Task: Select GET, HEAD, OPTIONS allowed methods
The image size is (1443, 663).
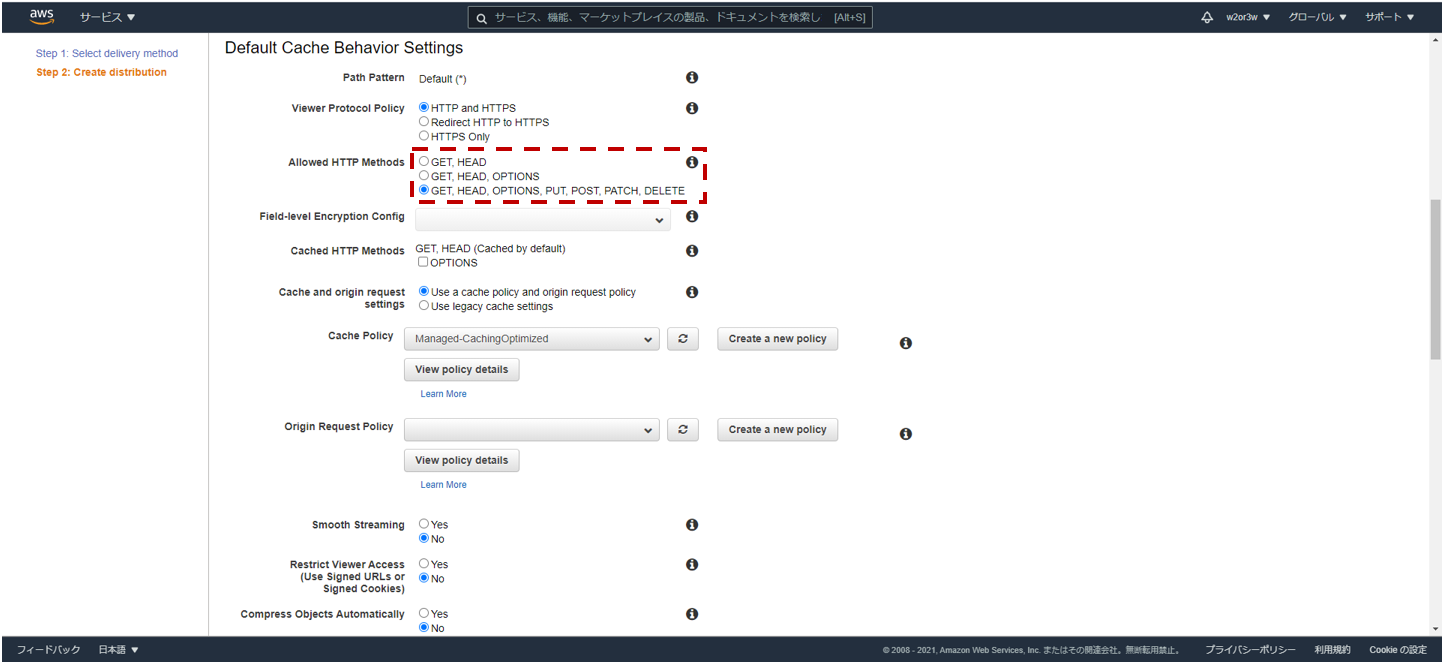Action: click(x=424, y=175)
